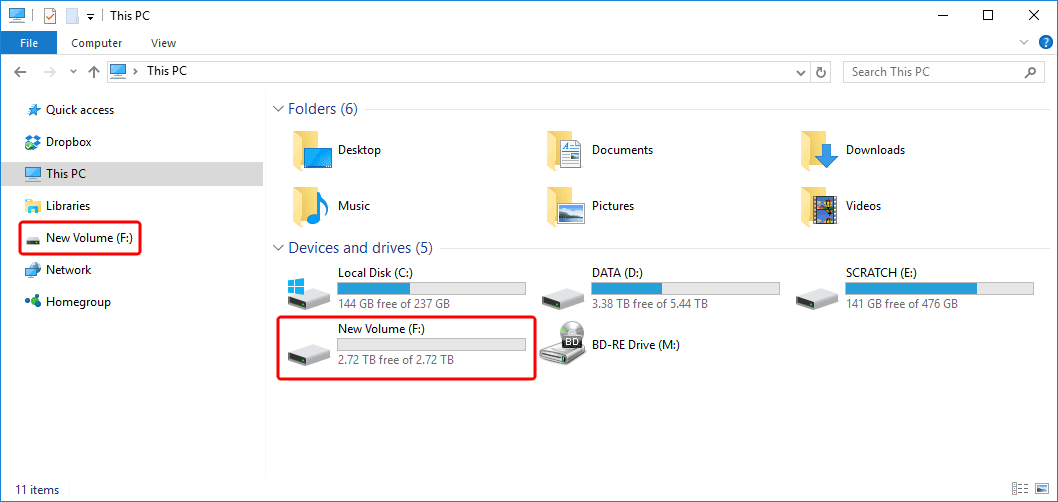
Task: Collapse the Devices and drives (5) group
Action: tap(278, 248)
